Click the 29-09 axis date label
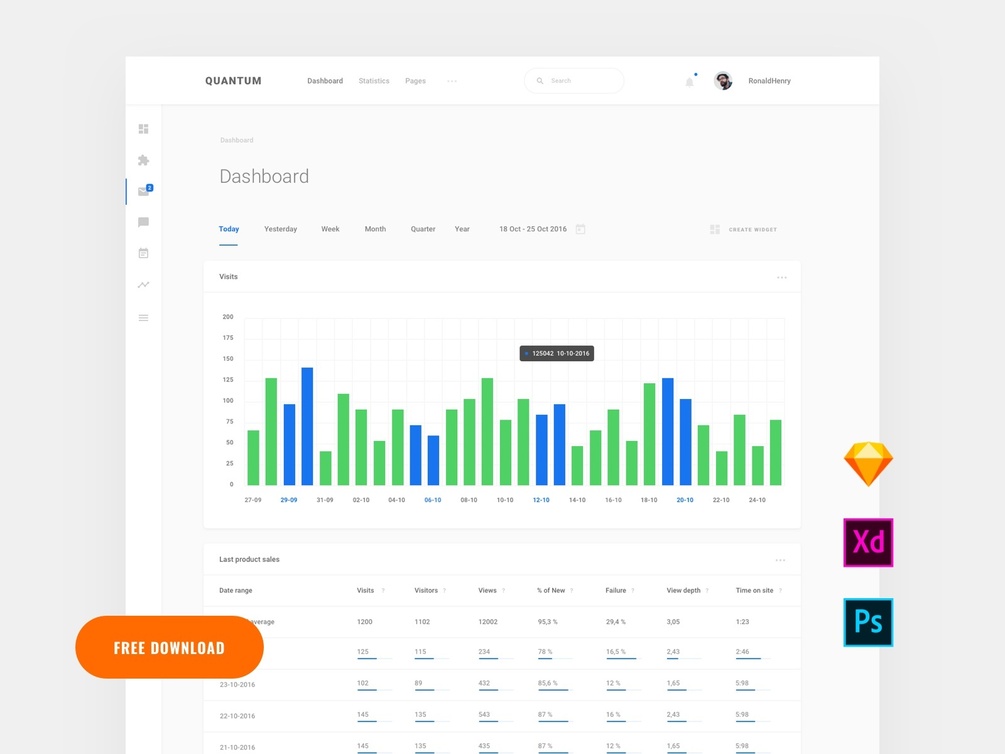This screenshot has height=754, width=1005. pos(288,500)
